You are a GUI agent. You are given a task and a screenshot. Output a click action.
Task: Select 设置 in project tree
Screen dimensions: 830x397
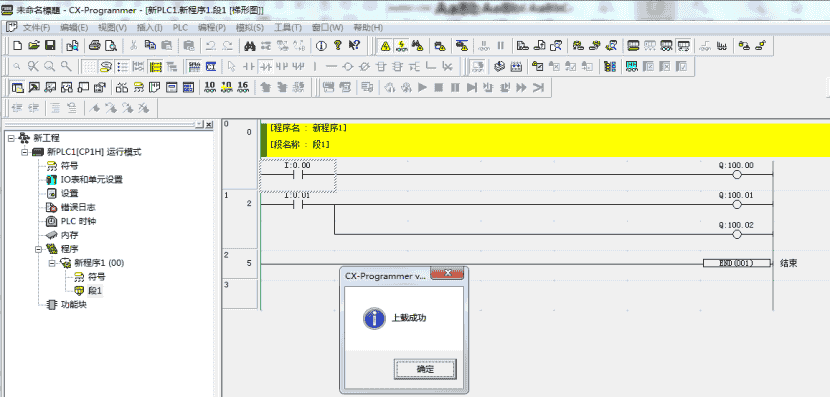pos(69,193)
